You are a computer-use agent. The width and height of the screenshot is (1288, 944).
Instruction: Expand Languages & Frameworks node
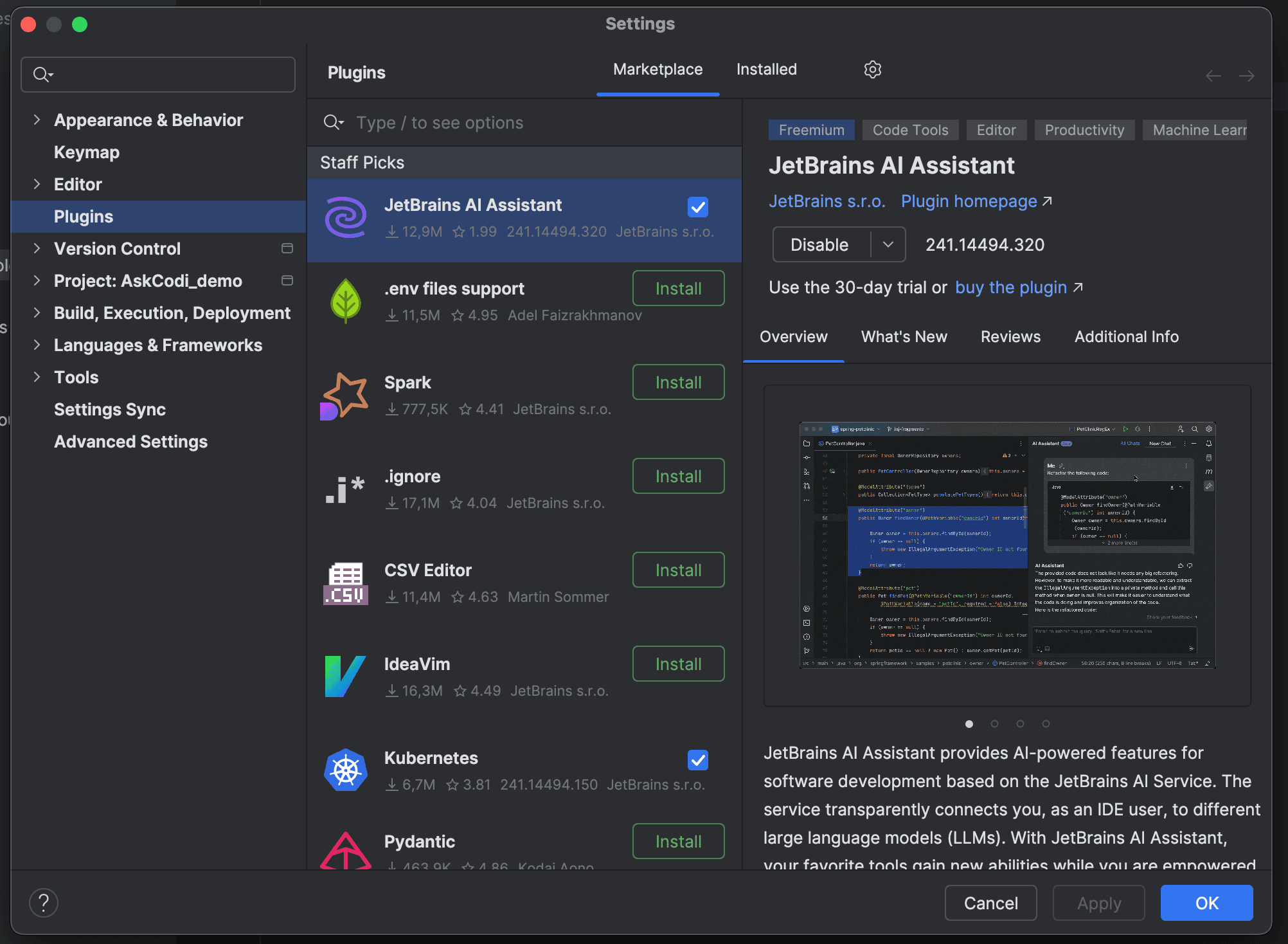[37, 345]
